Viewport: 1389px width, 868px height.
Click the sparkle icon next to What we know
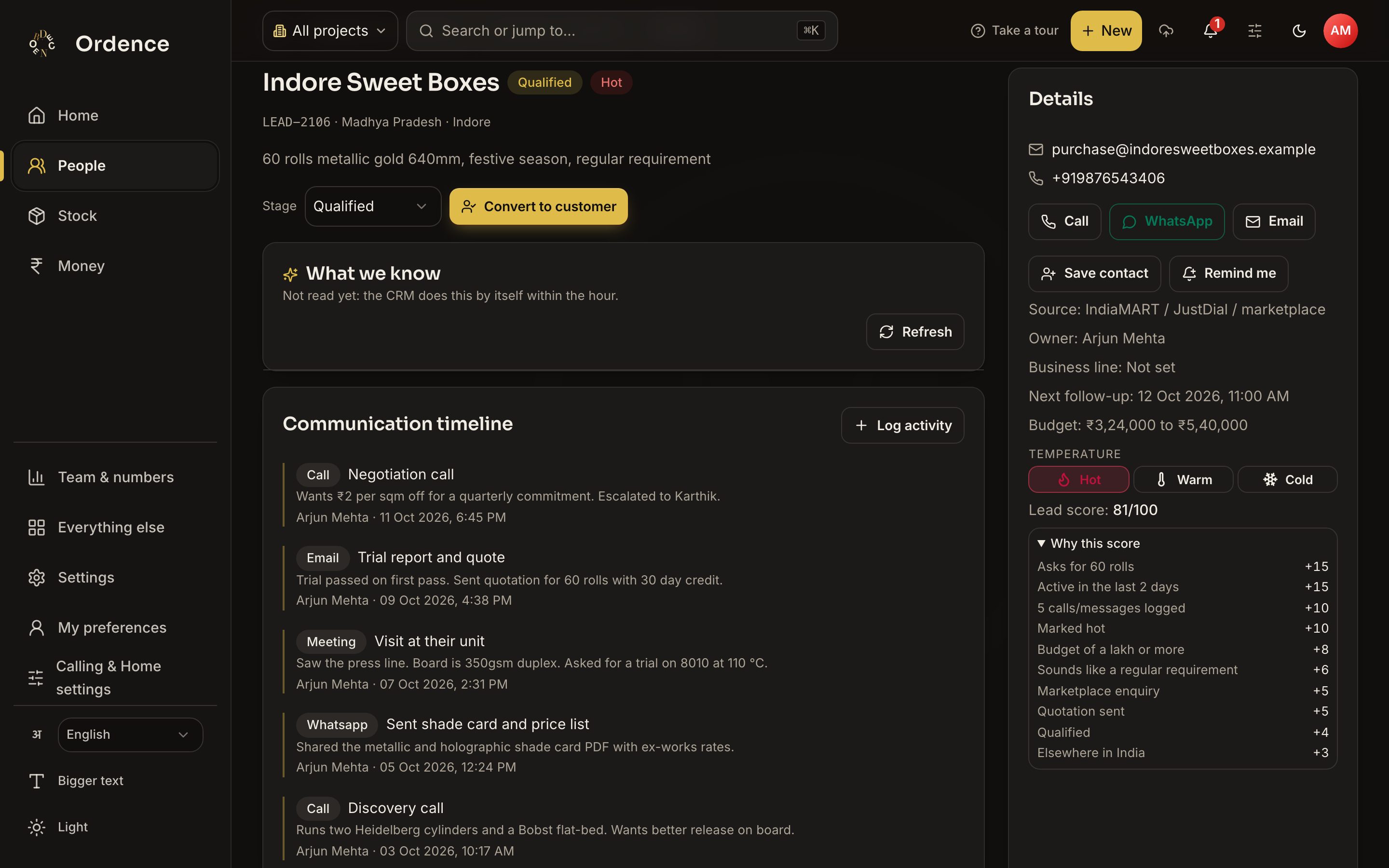tap(290, 274)
